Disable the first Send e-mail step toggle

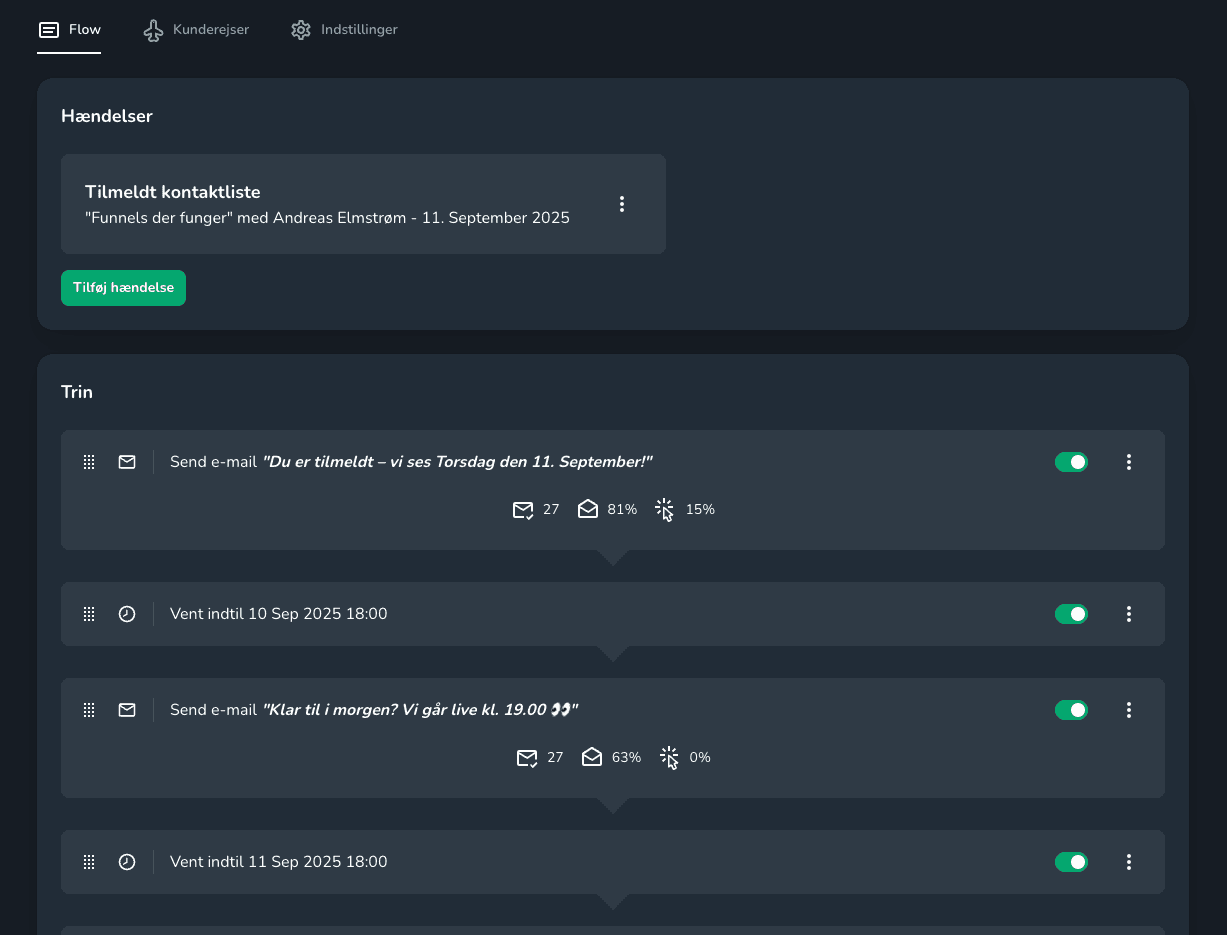pyautogui.click(x=1071, y=462)
